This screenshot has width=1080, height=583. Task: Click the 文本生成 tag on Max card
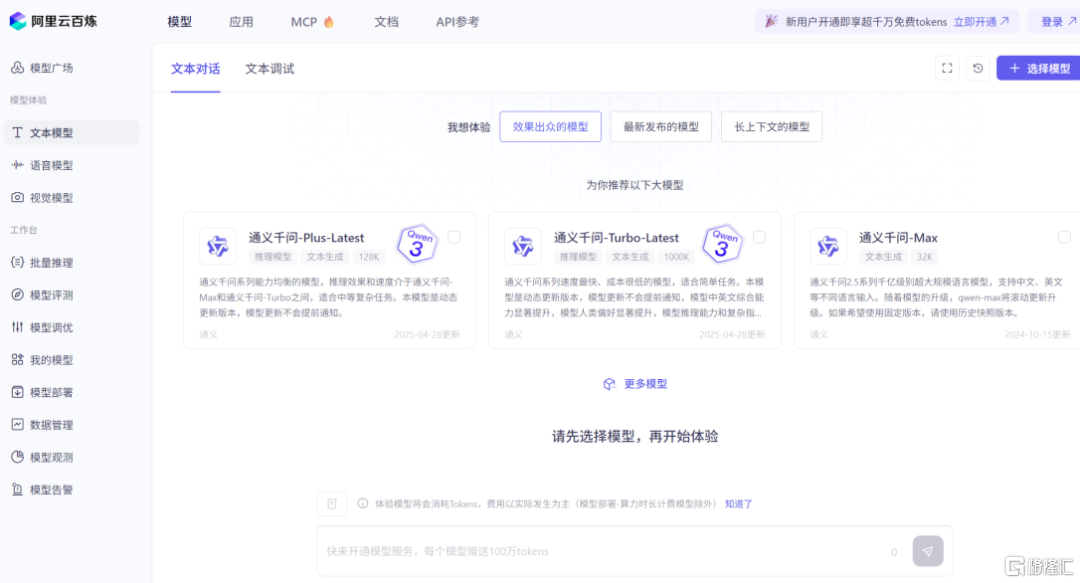883,256
